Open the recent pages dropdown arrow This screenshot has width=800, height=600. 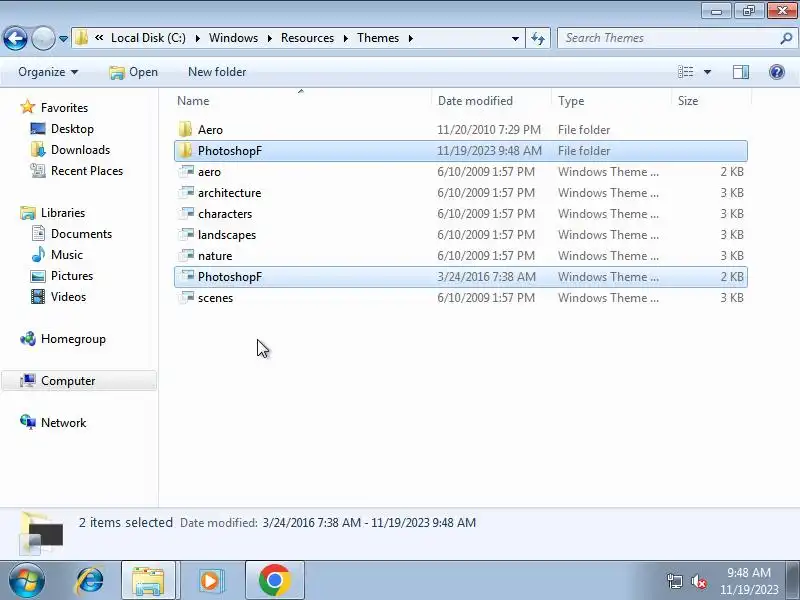click(63, 39)
